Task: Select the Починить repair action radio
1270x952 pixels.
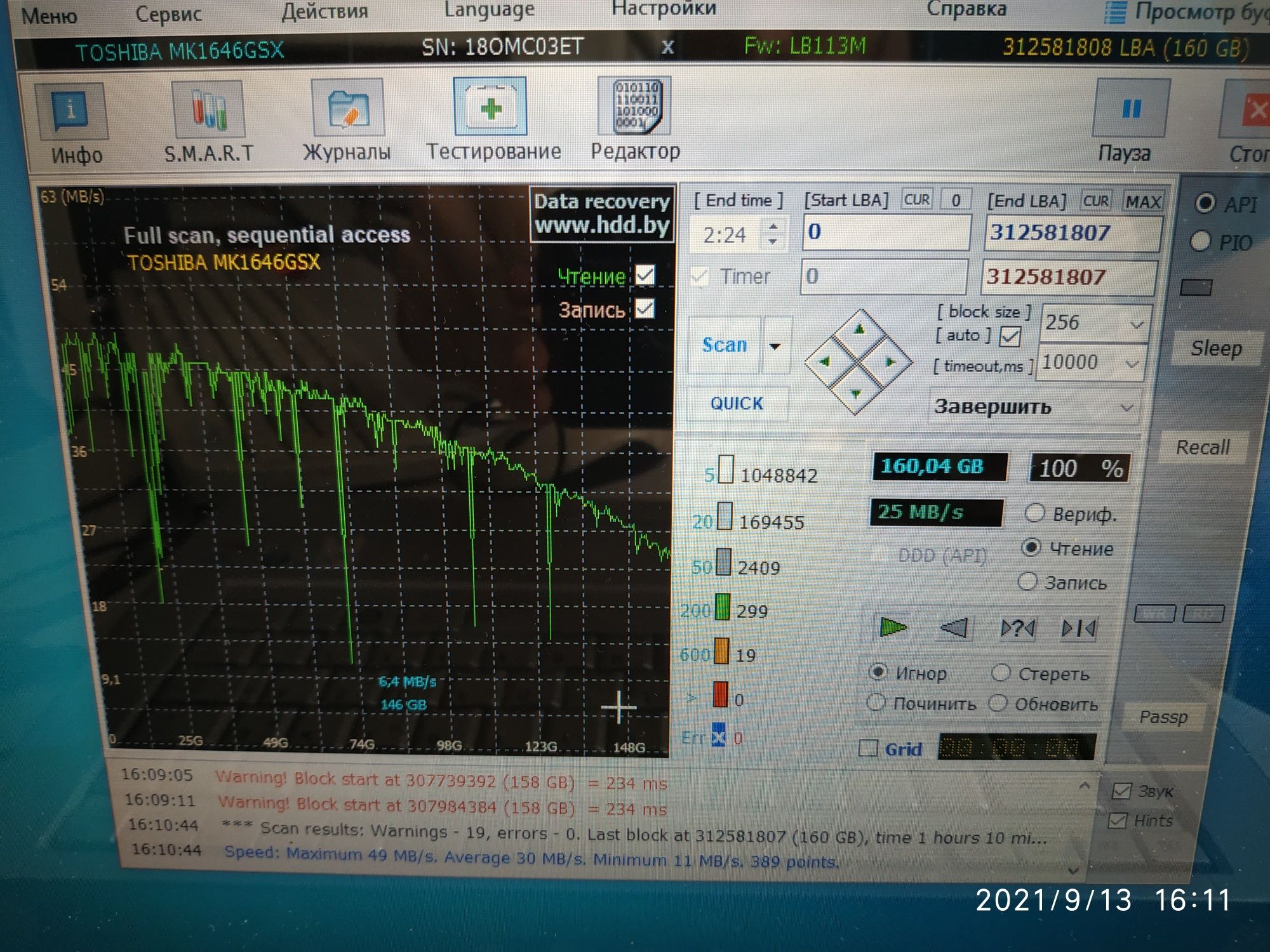Action: point(876,702)
